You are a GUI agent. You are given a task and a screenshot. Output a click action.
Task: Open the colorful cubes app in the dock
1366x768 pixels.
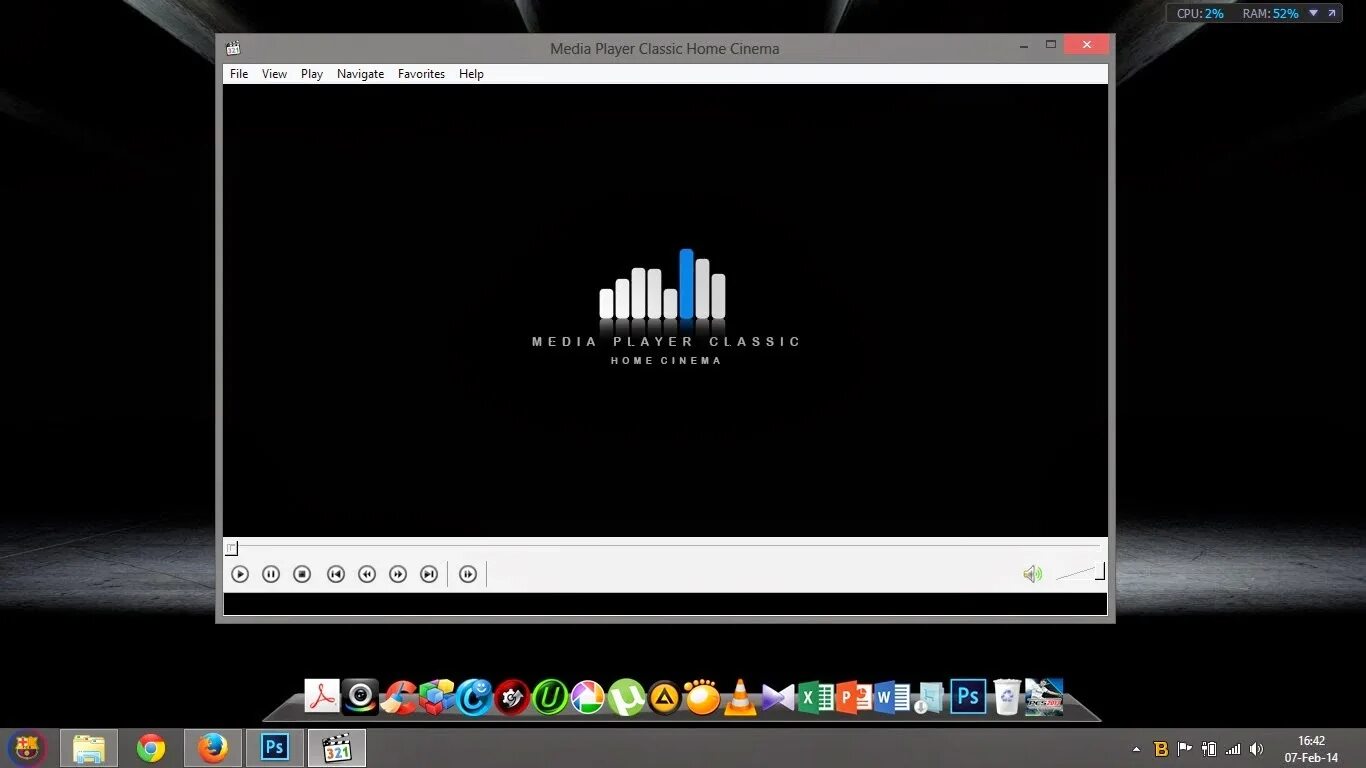click(x=437, y=696)
